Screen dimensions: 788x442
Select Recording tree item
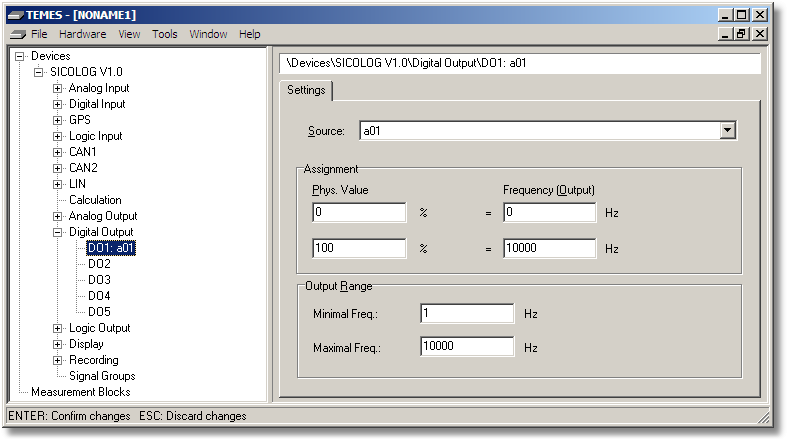(x=93, y=360)
